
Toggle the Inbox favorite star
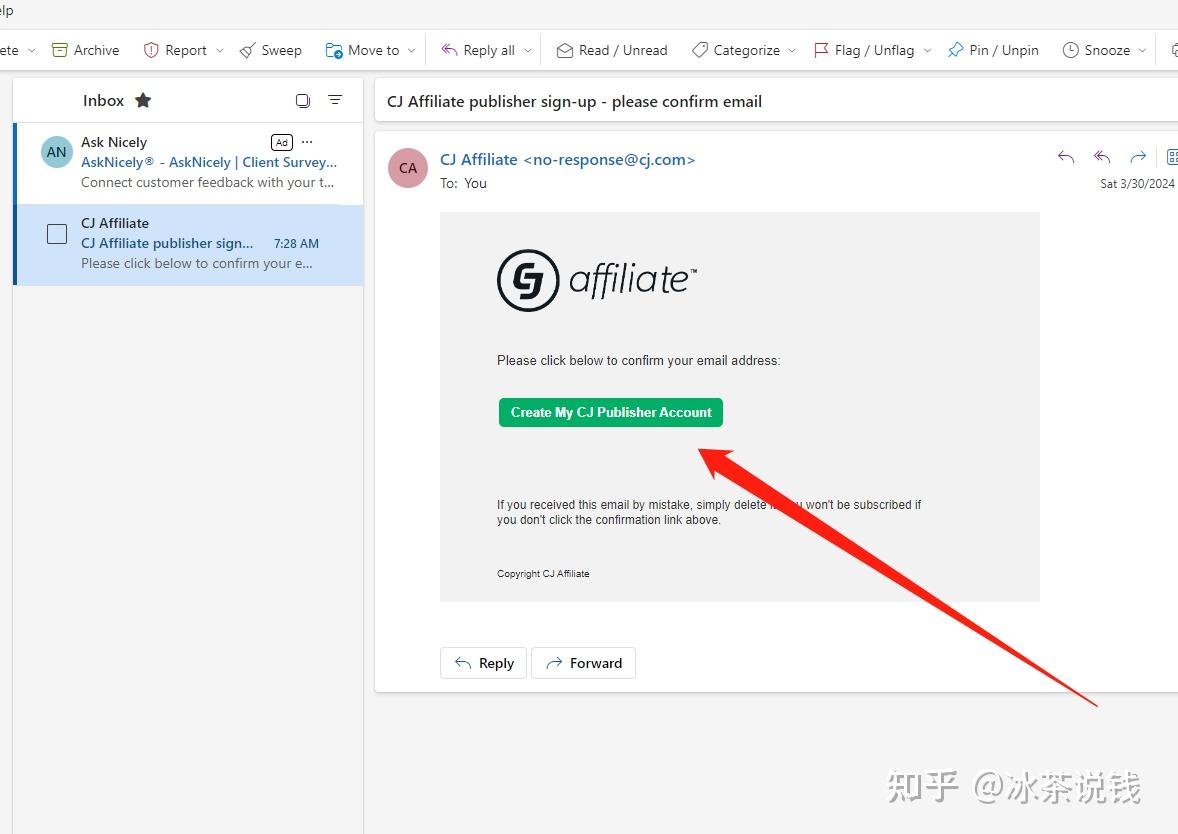(x=143, y=100)
